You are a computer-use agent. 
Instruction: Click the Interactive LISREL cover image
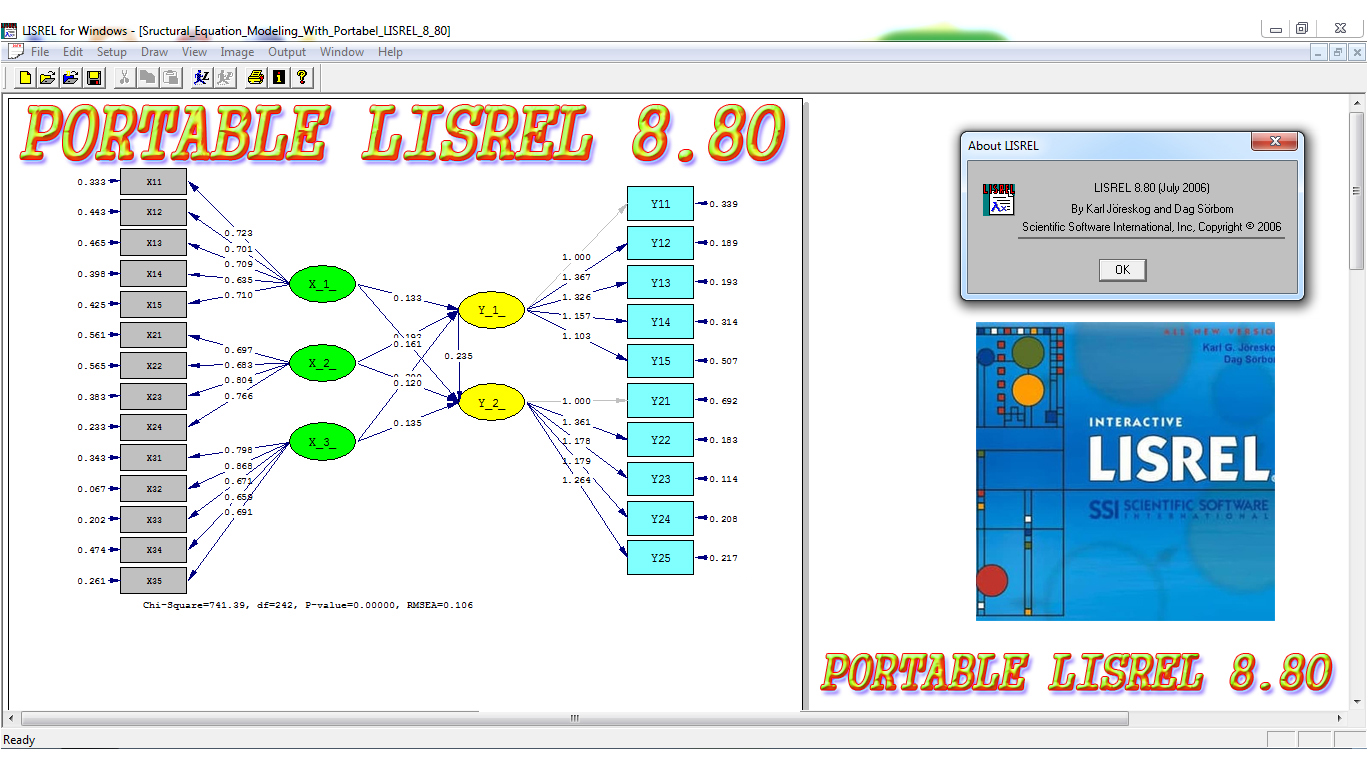[1125, 471]
